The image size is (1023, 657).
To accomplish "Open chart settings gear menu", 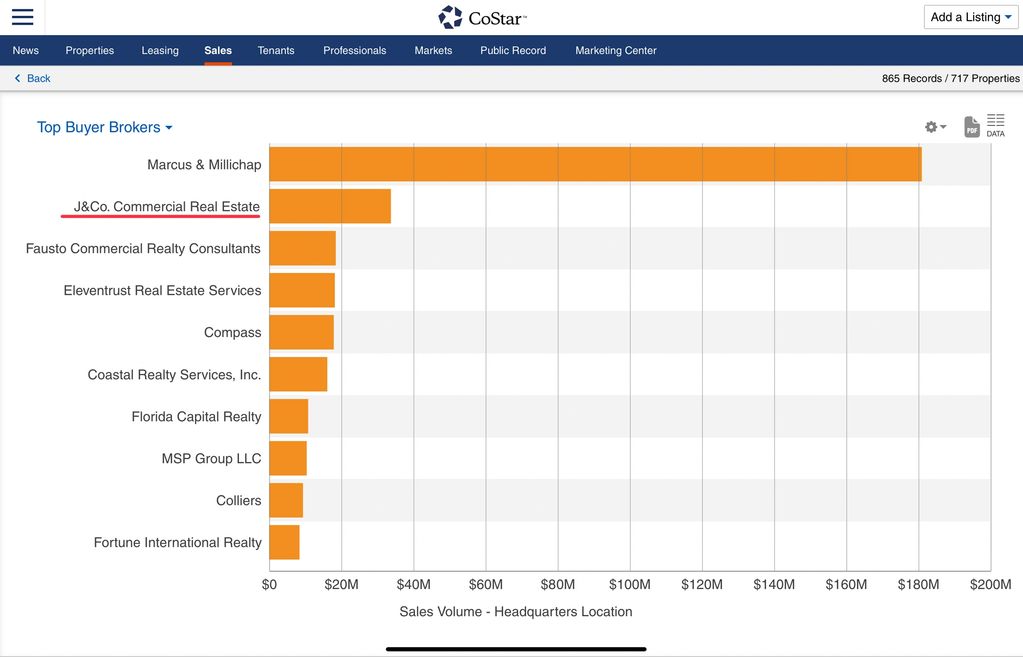I will [935, 127].
